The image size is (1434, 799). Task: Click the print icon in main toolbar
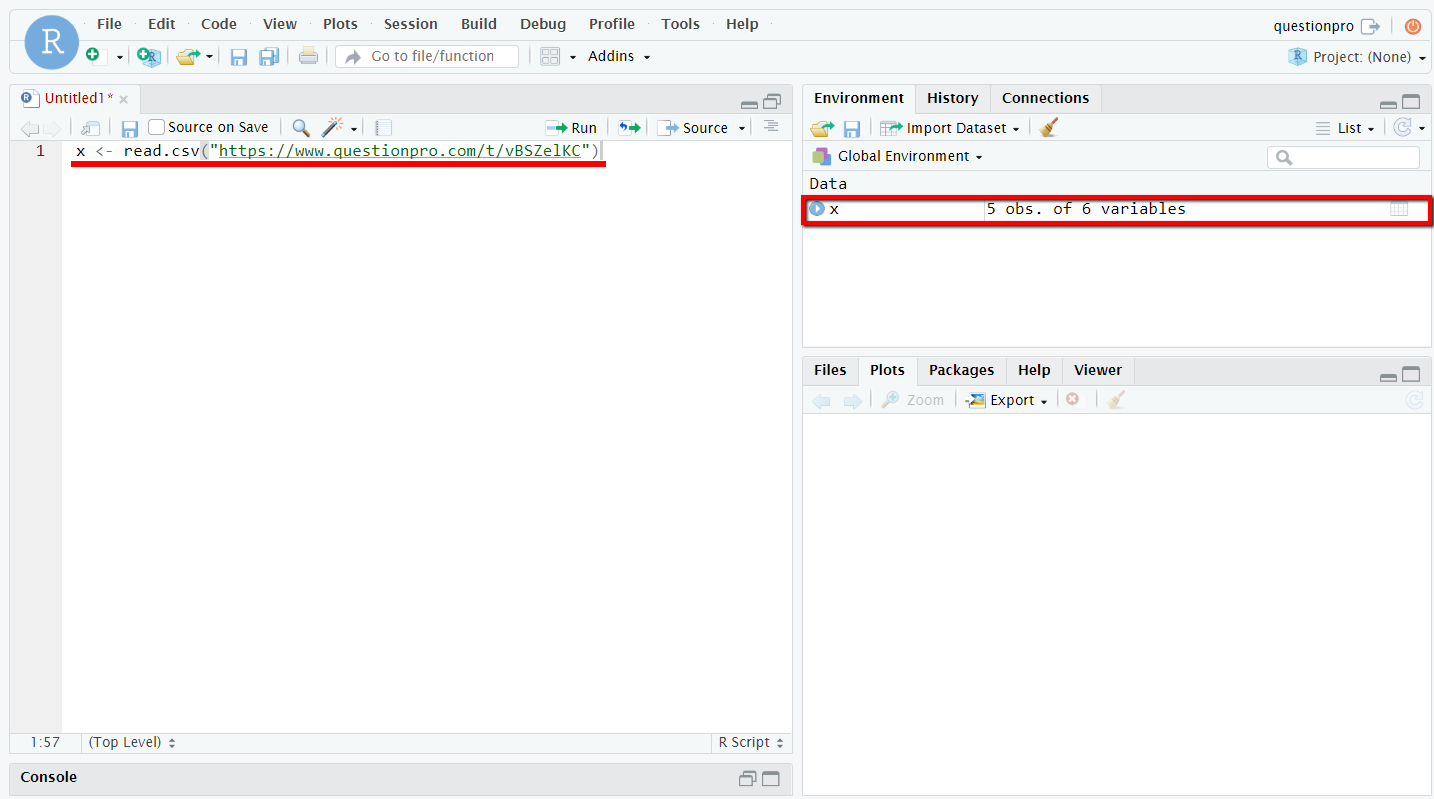pos(308,56)
